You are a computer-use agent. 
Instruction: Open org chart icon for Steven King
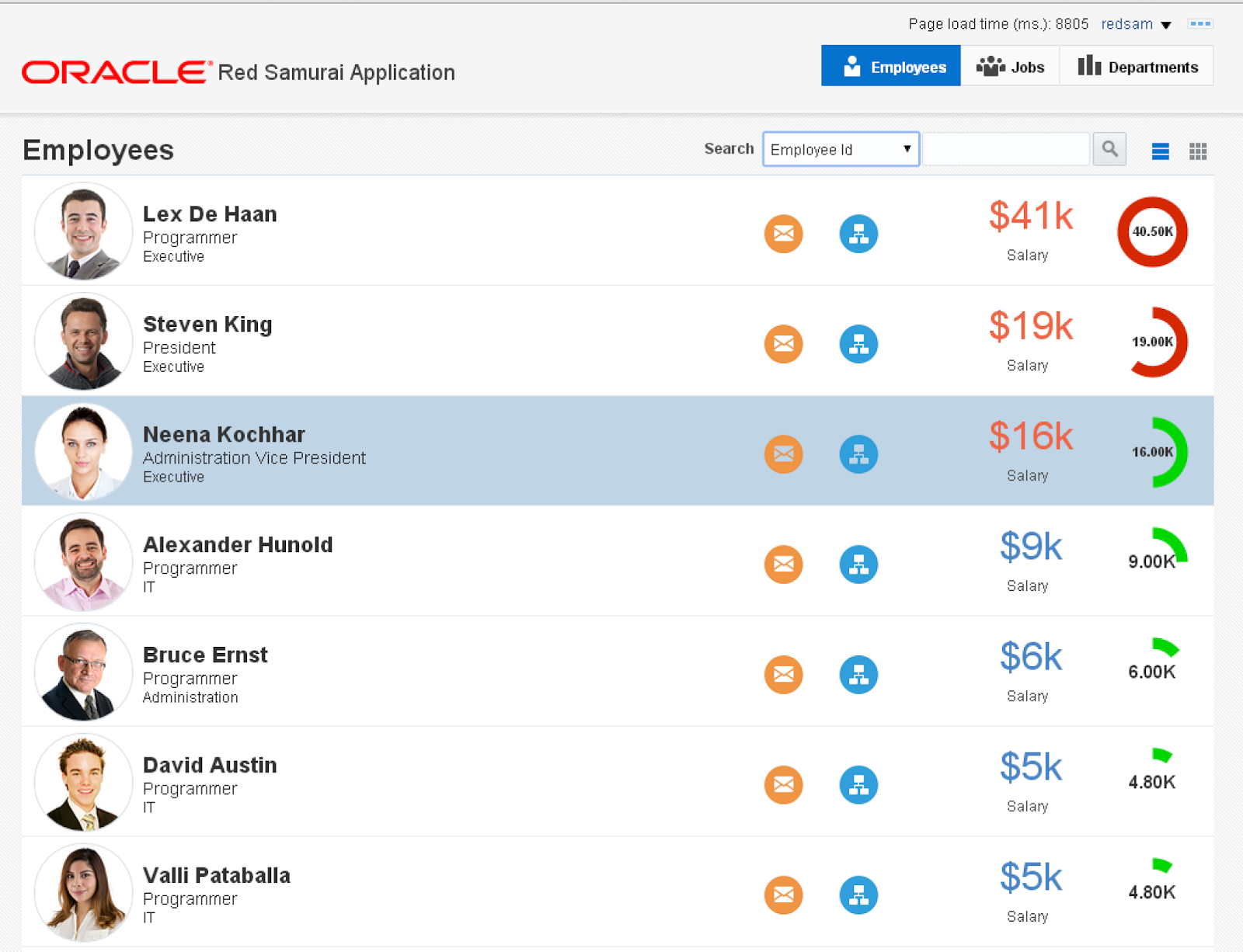pyautogui.click(x=858, y=344)
